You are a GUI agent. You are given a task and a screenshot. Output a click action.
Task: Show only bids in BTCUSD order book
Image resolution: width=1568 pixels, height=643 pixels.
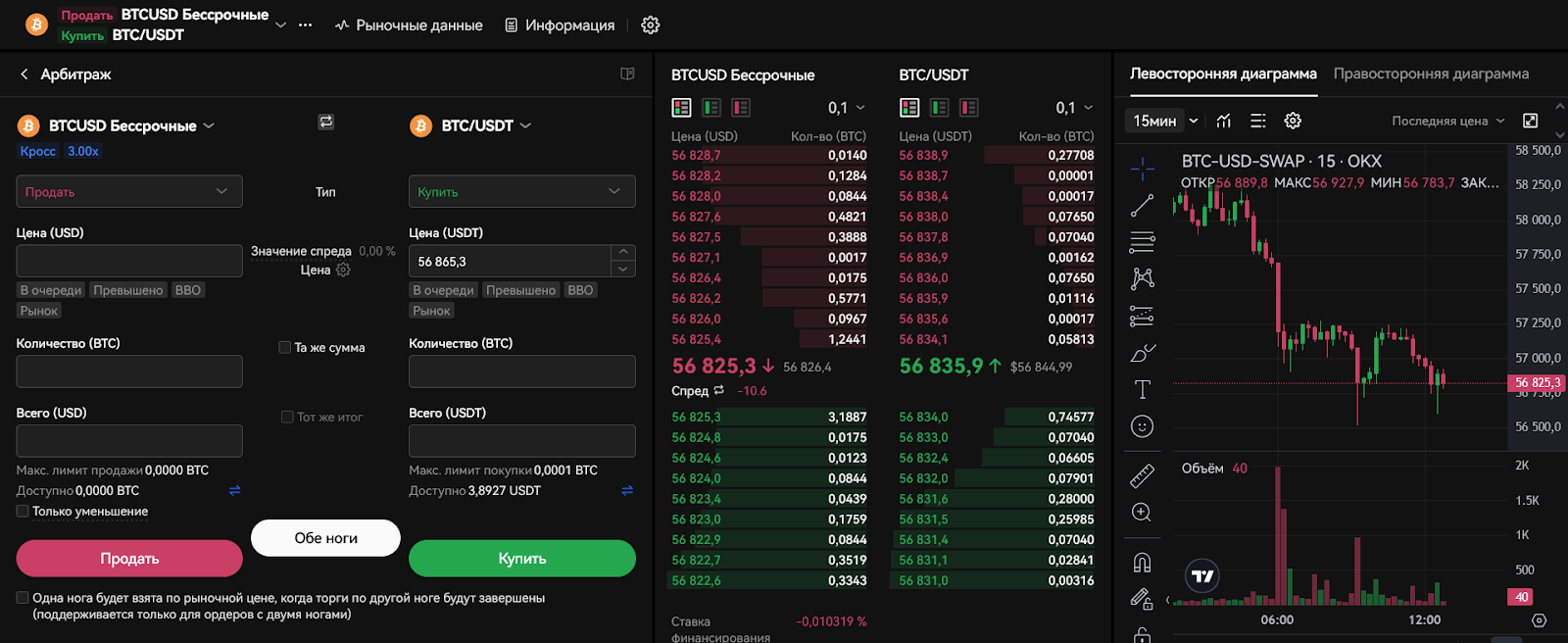point(711,108)
